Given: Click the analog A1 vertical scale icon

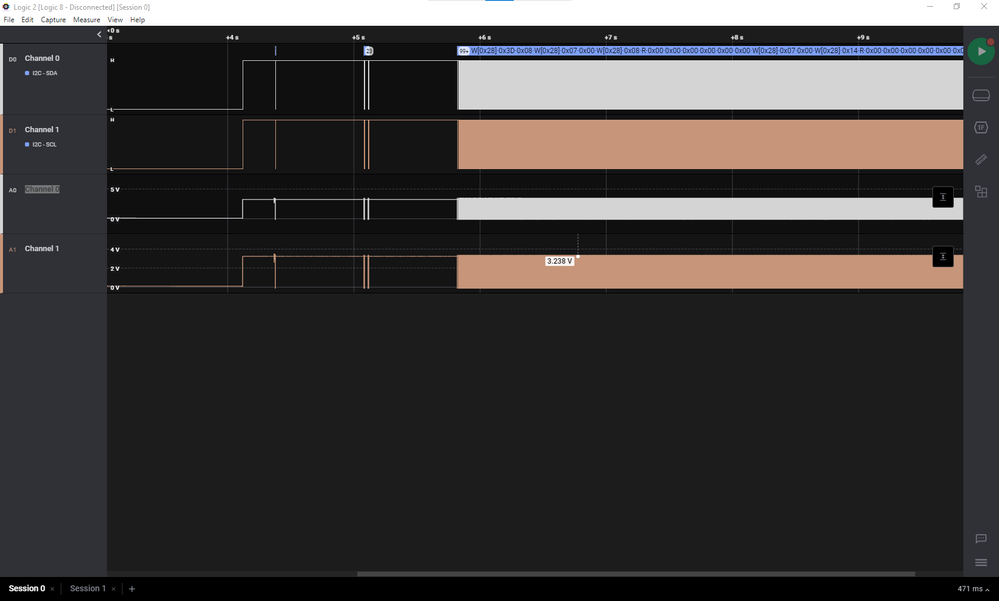Looking at the screenshot, I should 943,257.
